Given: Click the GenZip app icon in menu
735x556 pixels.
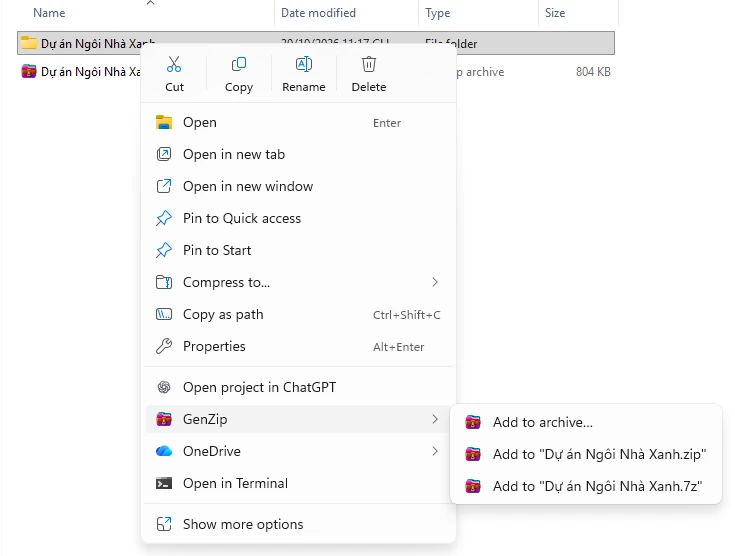Looking at the screenshot, I should click(164, 419).
